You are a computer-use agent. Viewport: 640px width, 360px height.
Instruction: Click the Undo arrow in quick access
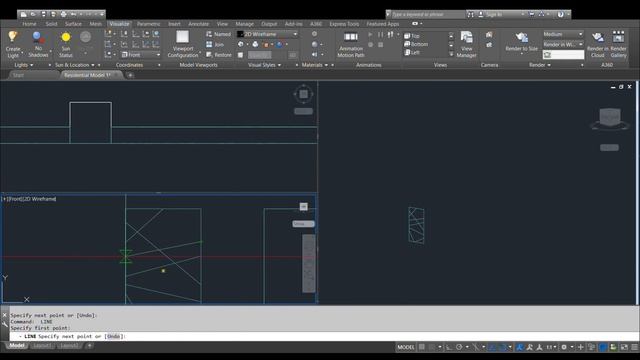click(73, 14)
